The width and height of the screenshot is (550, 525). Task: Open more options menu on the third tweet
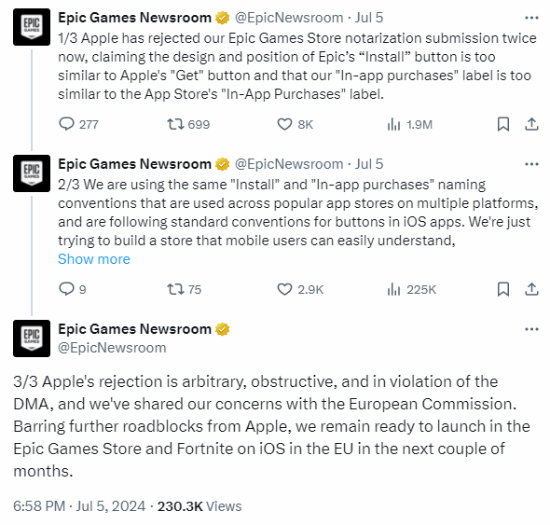[x=531, y=329]
